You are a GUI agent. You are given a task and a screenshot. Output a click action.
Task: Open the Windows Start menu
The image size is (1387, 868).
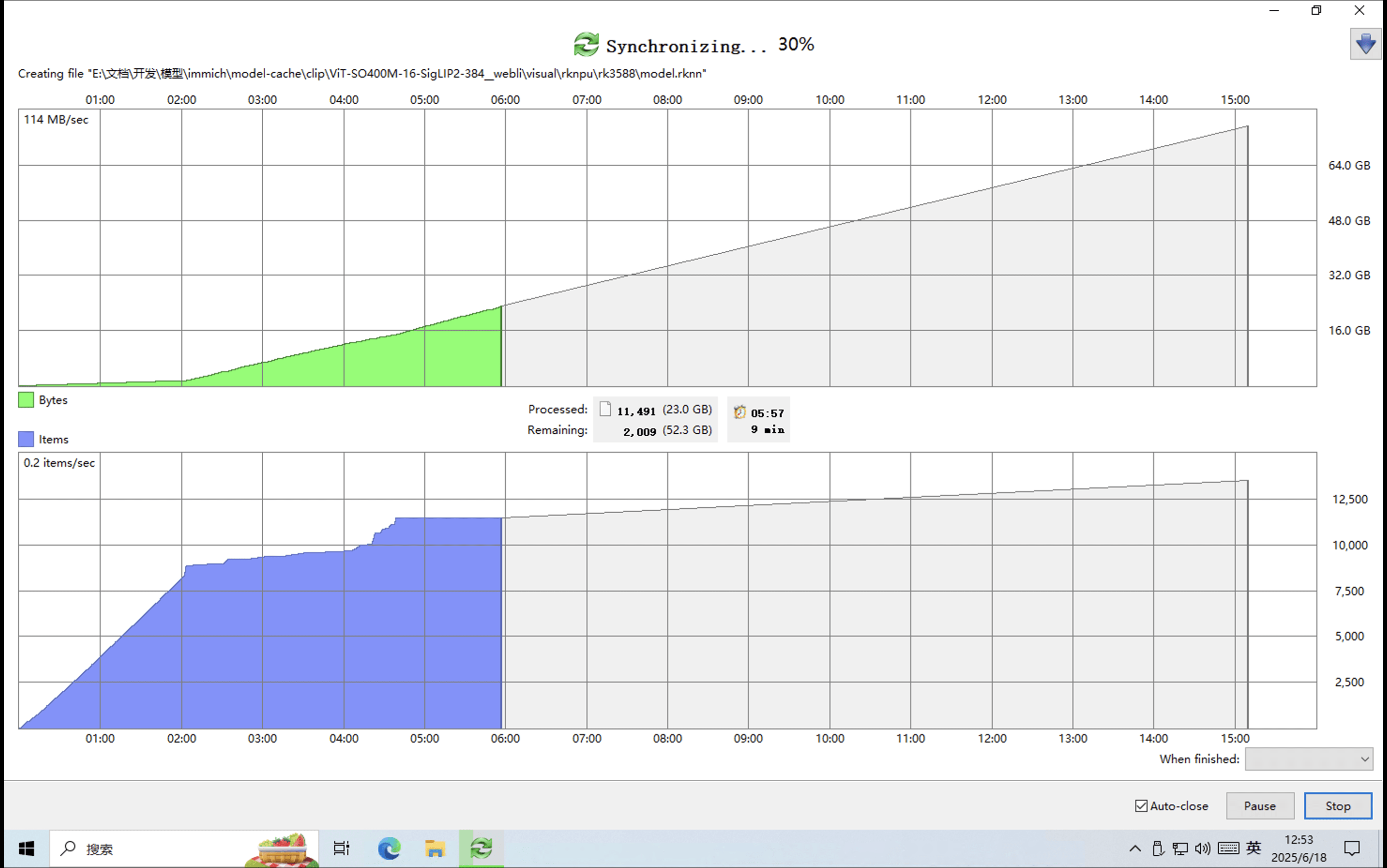point(26,849)
